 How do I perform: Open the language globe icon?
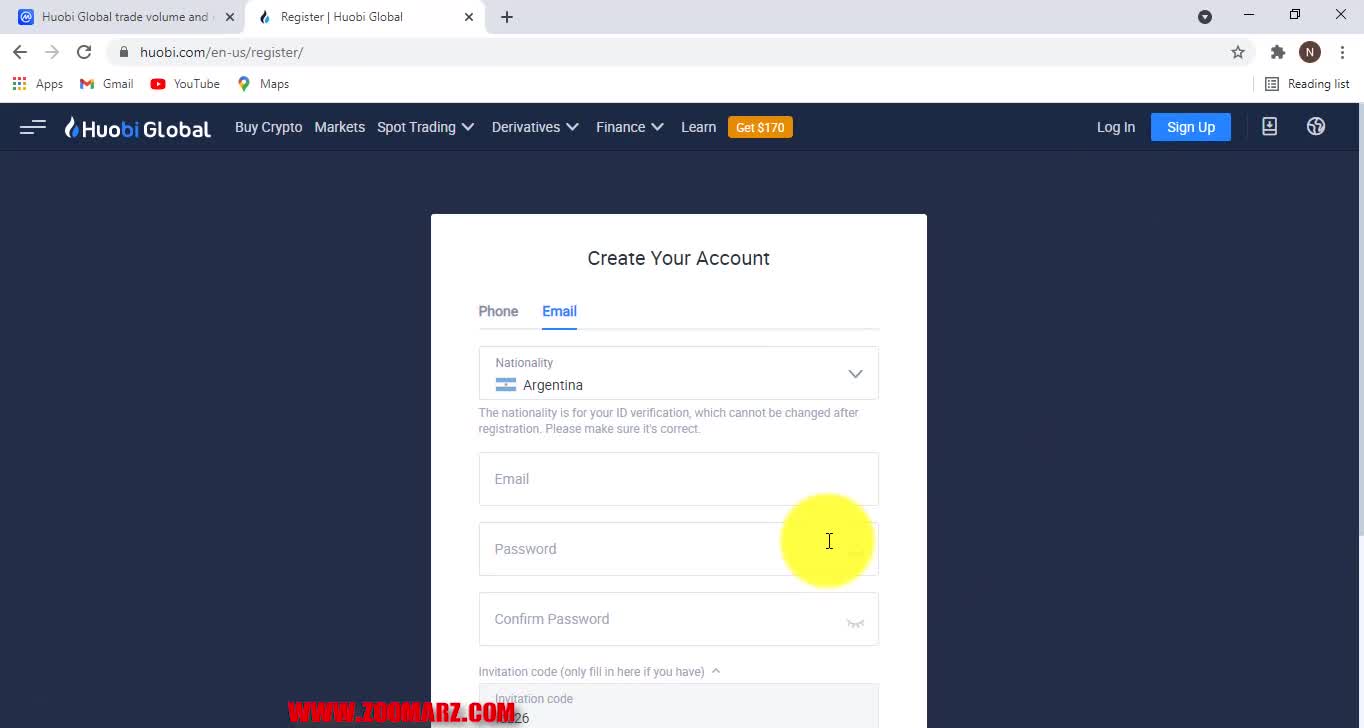(1316, 127)
